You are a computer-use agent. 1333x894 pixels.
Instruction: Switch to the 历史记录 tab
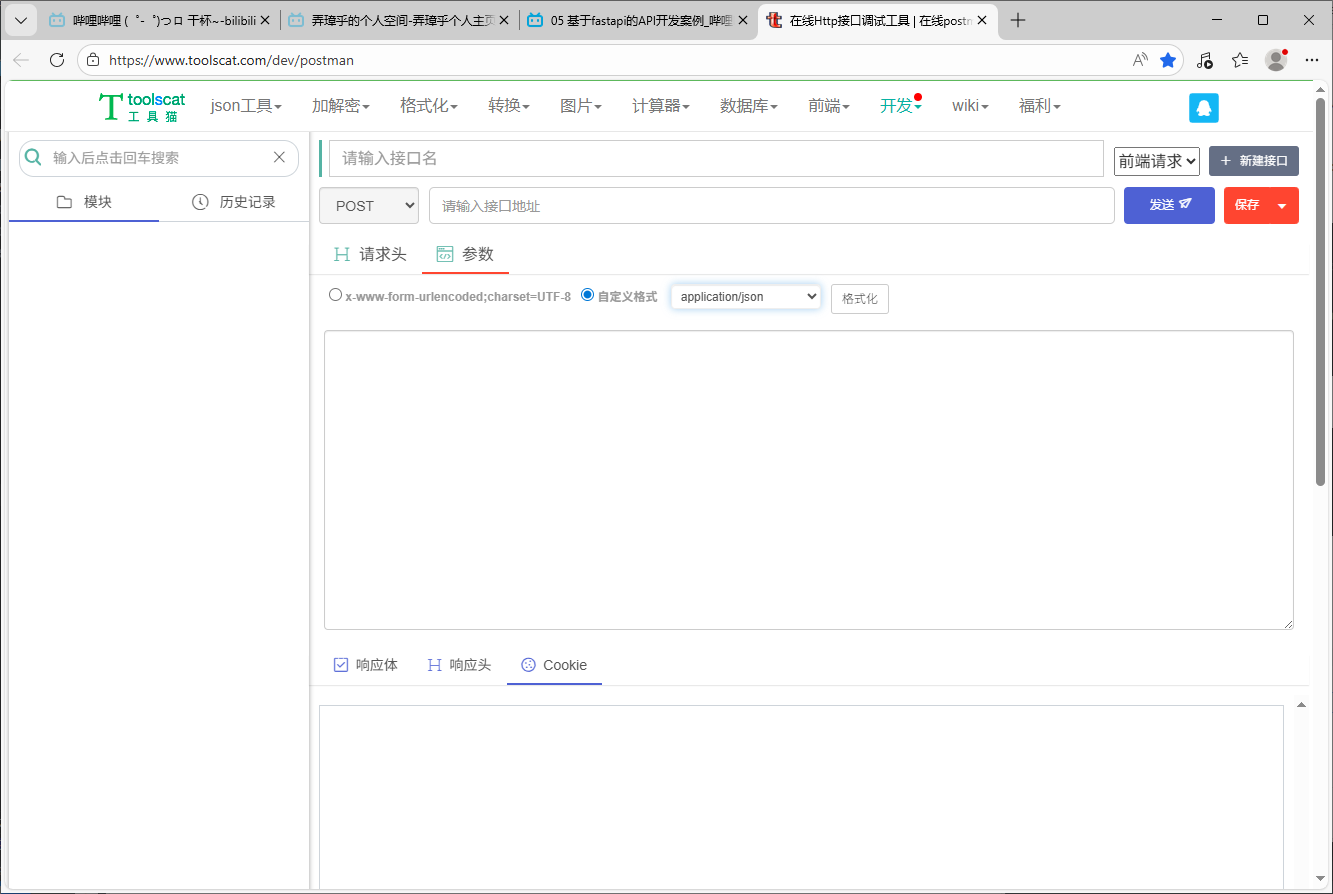[x=234, y=202]
